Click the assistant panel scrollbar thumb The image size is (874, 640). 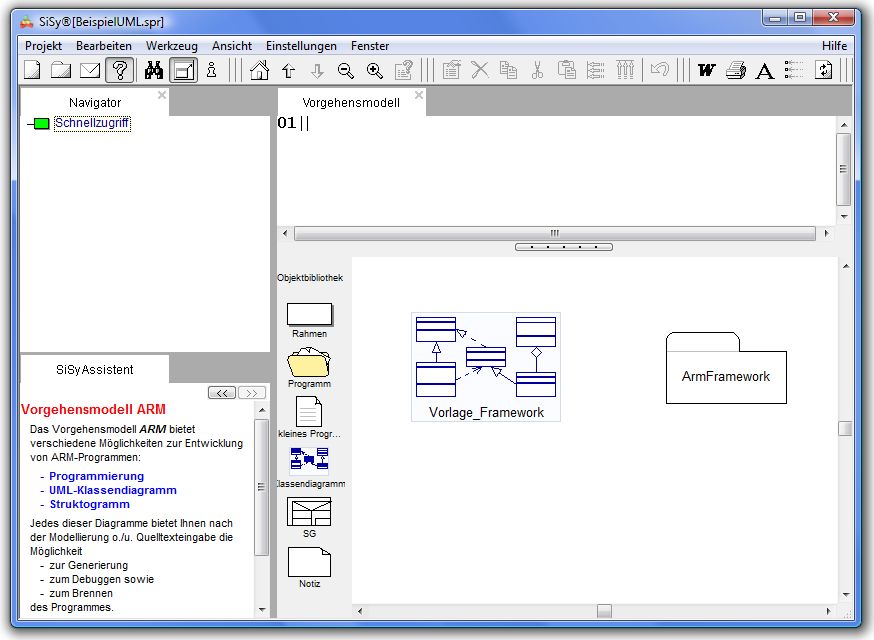(x=261, y=487)
